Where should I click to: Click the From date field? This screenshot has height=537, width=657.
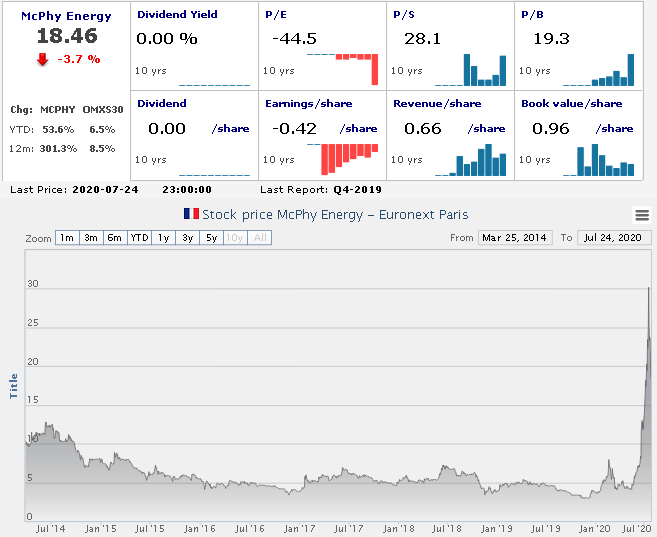coord(514,238)
